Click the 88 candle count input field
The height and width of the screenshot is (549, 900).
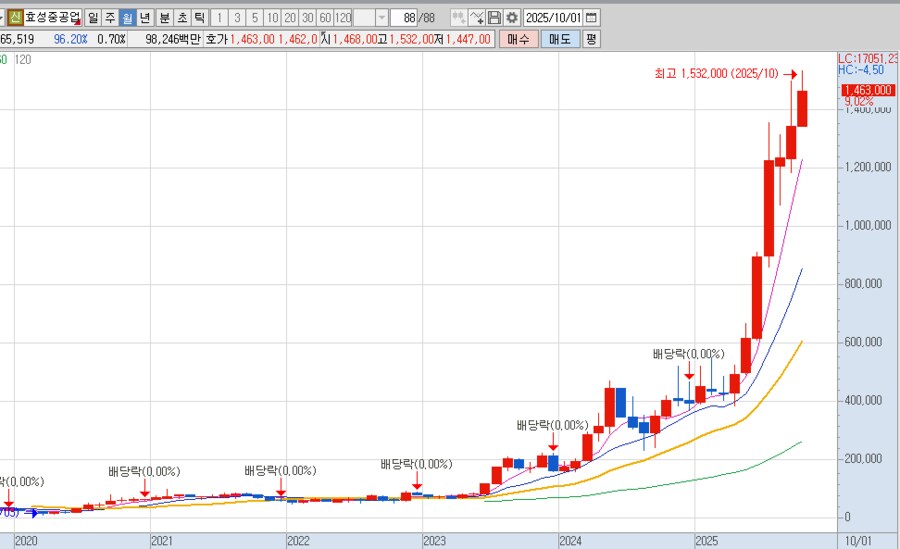tap(403, 18)
